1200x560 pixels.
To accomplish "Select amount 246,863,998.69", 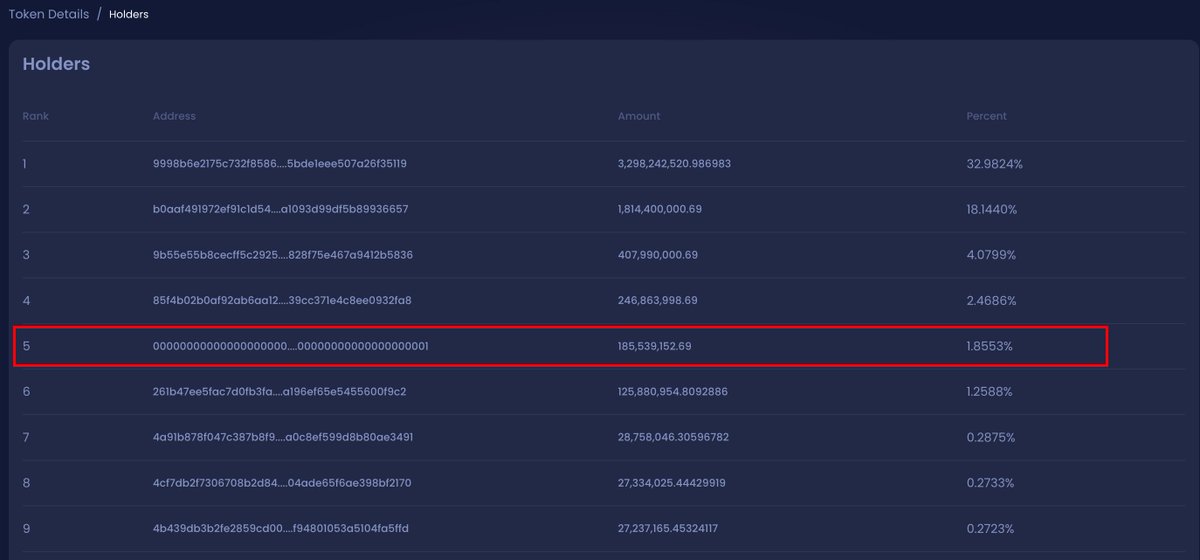I will coord(657,300).
